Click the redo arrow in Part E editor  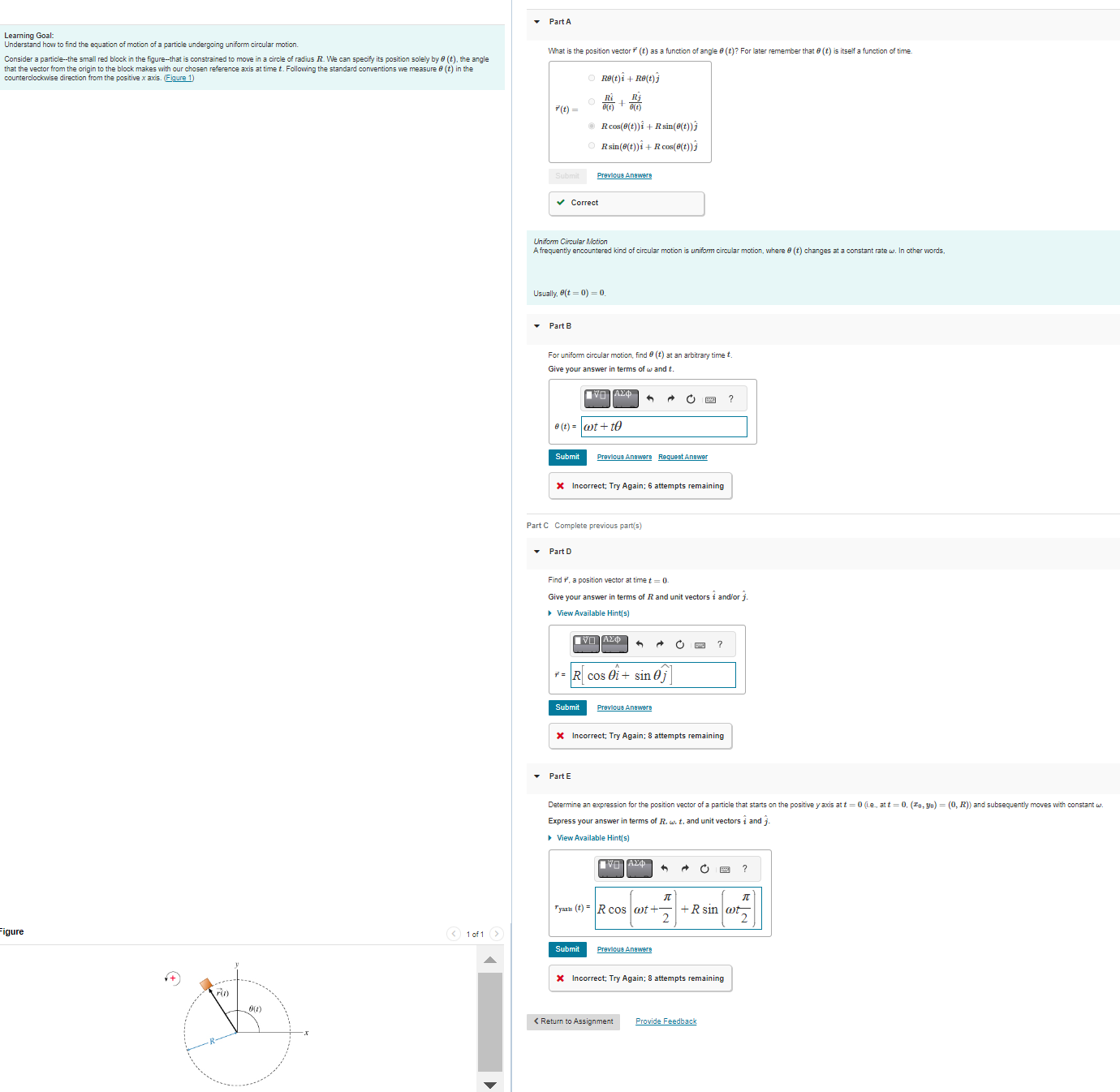point(684,867)
